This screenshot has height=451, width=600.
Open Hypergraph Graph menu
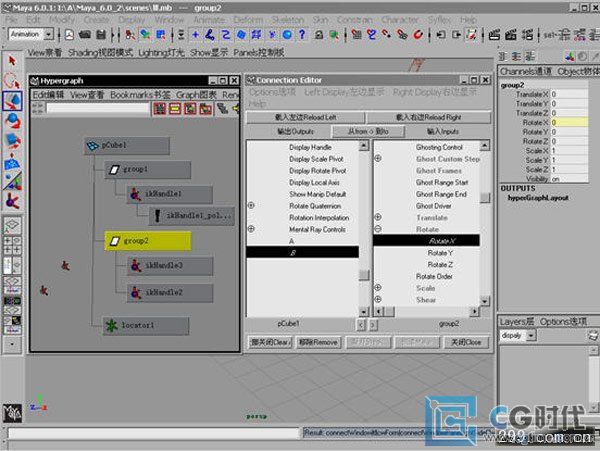tap(196, 95)
